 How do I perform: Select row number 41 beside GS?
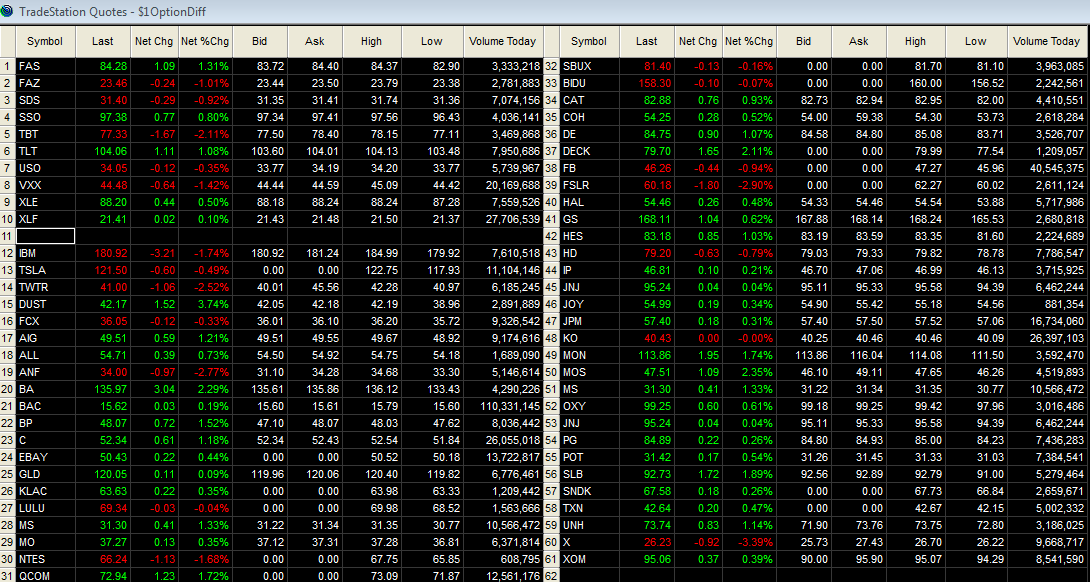551,220
